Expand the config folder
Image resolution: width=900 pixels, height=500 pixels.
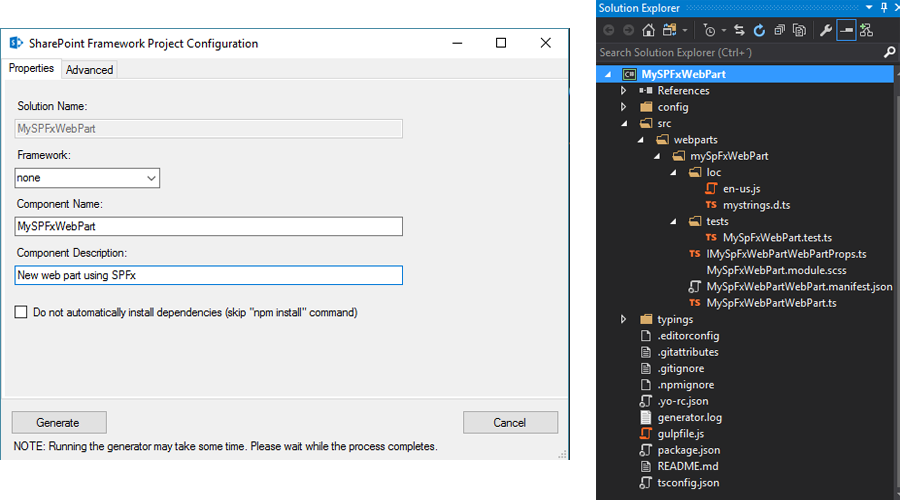[624, 107]
